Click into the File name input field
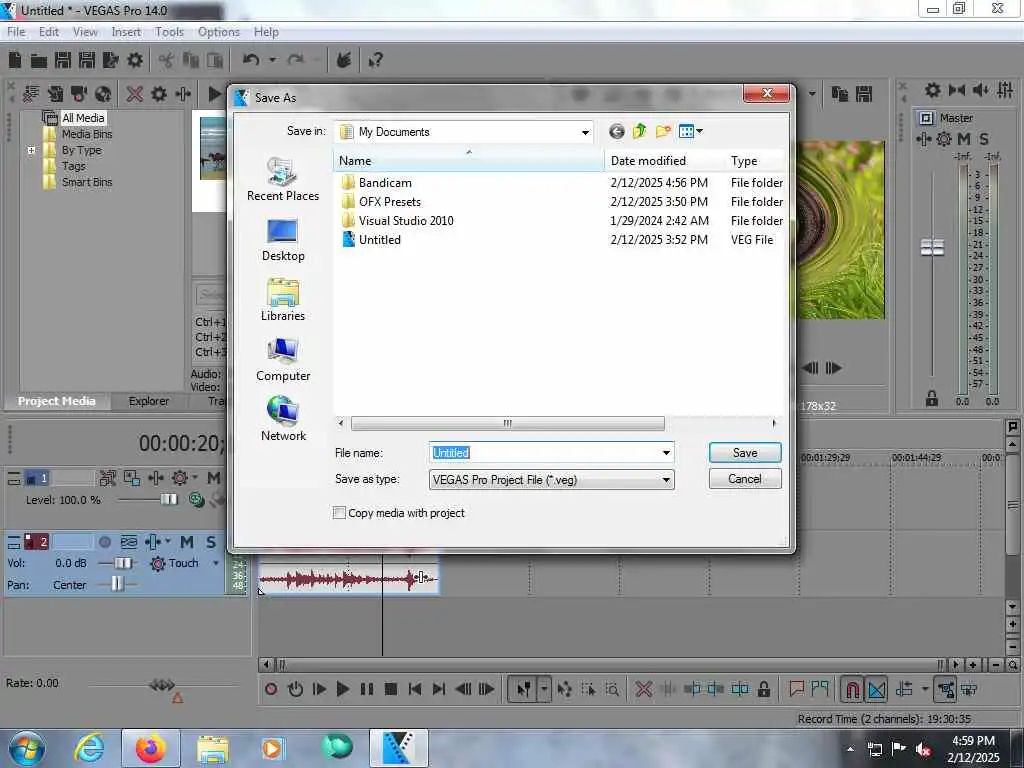Image resolution: width=1024 pixels, height=768 pixels. 545,453
